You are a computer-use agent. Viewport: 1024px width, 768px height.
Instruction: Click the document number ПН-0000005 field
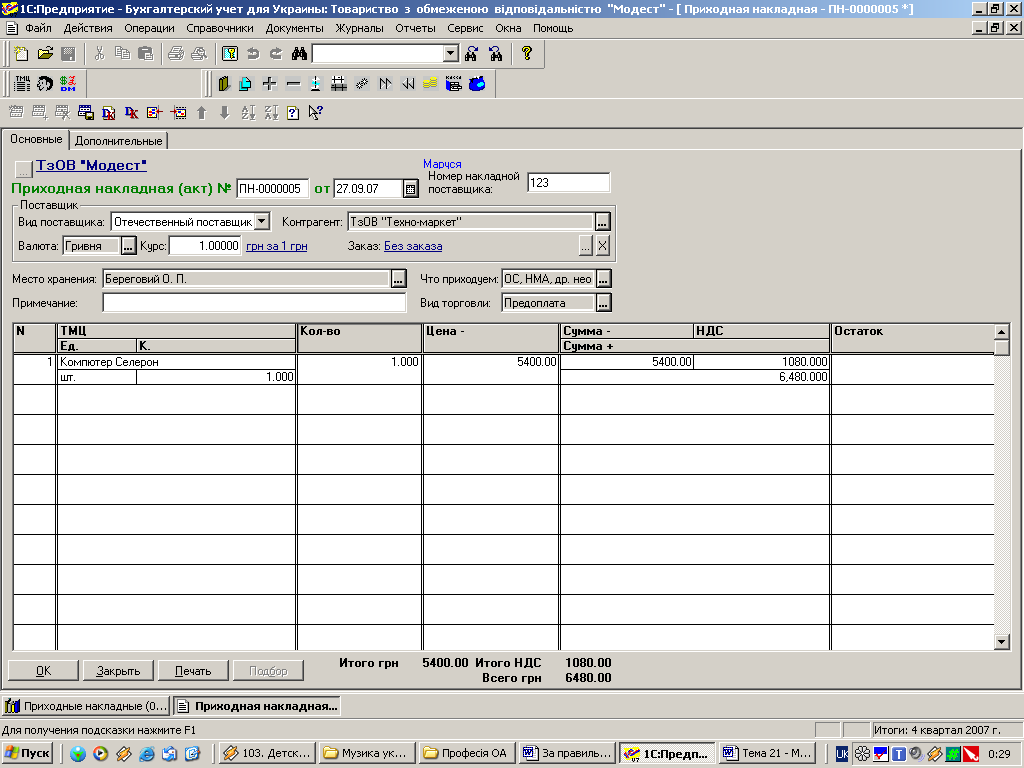pyautogui.click(x=272, y=189)
